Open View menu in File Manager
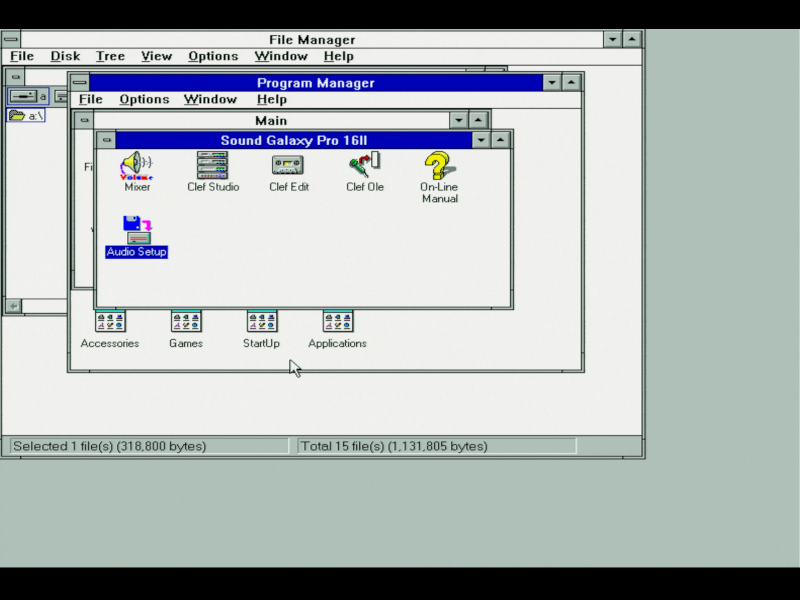The width and height of the screenshot is (800, 600). pos(156,56)
